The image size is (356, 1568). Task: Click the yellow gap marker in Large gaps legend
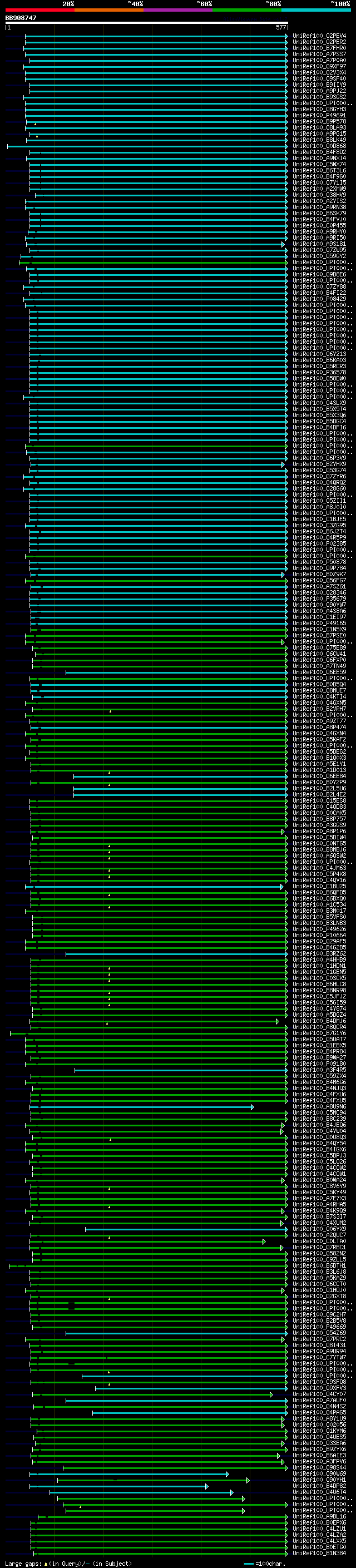coord(46,1563)
